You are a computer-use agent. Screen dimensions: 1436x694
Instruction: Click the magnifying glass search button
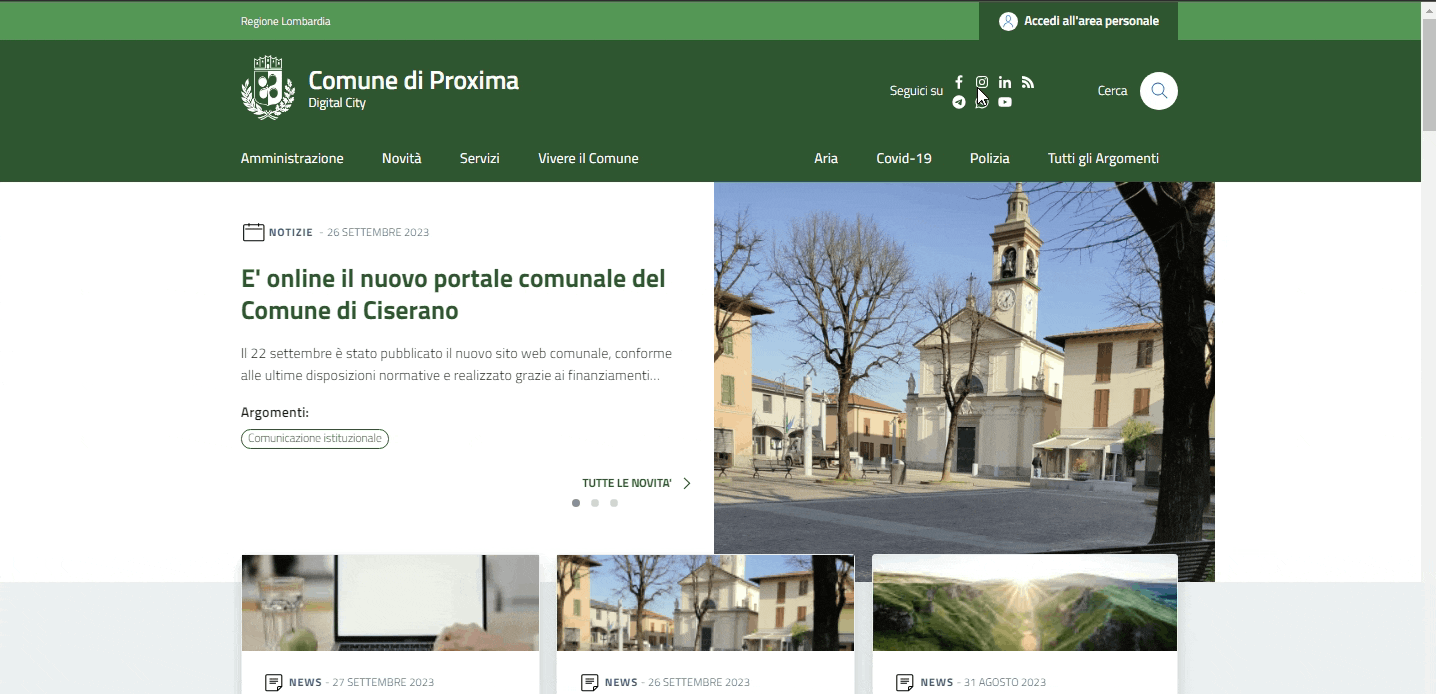coord(1158,91)
